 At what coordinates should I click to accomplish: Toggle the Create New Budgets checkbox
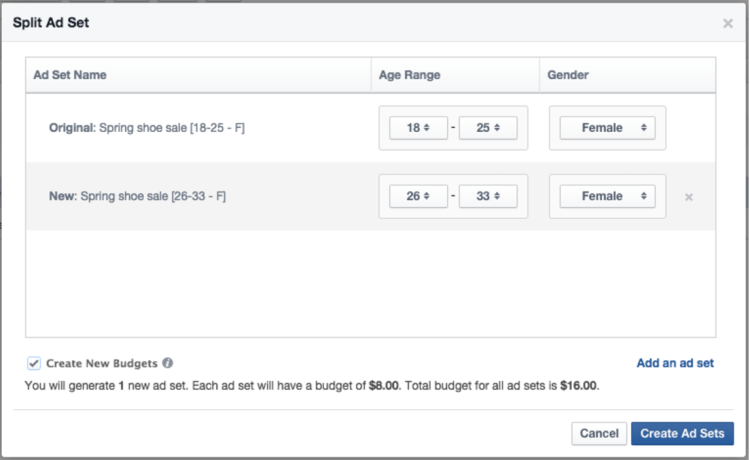tap(34, 364)
